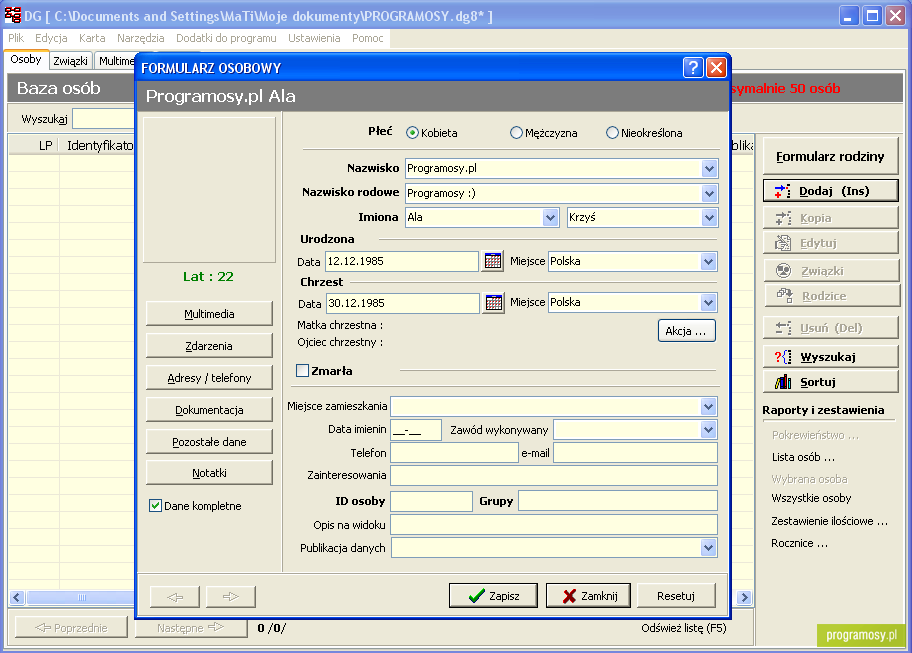Click the DG application icon in the title bar
This screenshot has height=653, width=912.
click(13, 15)
